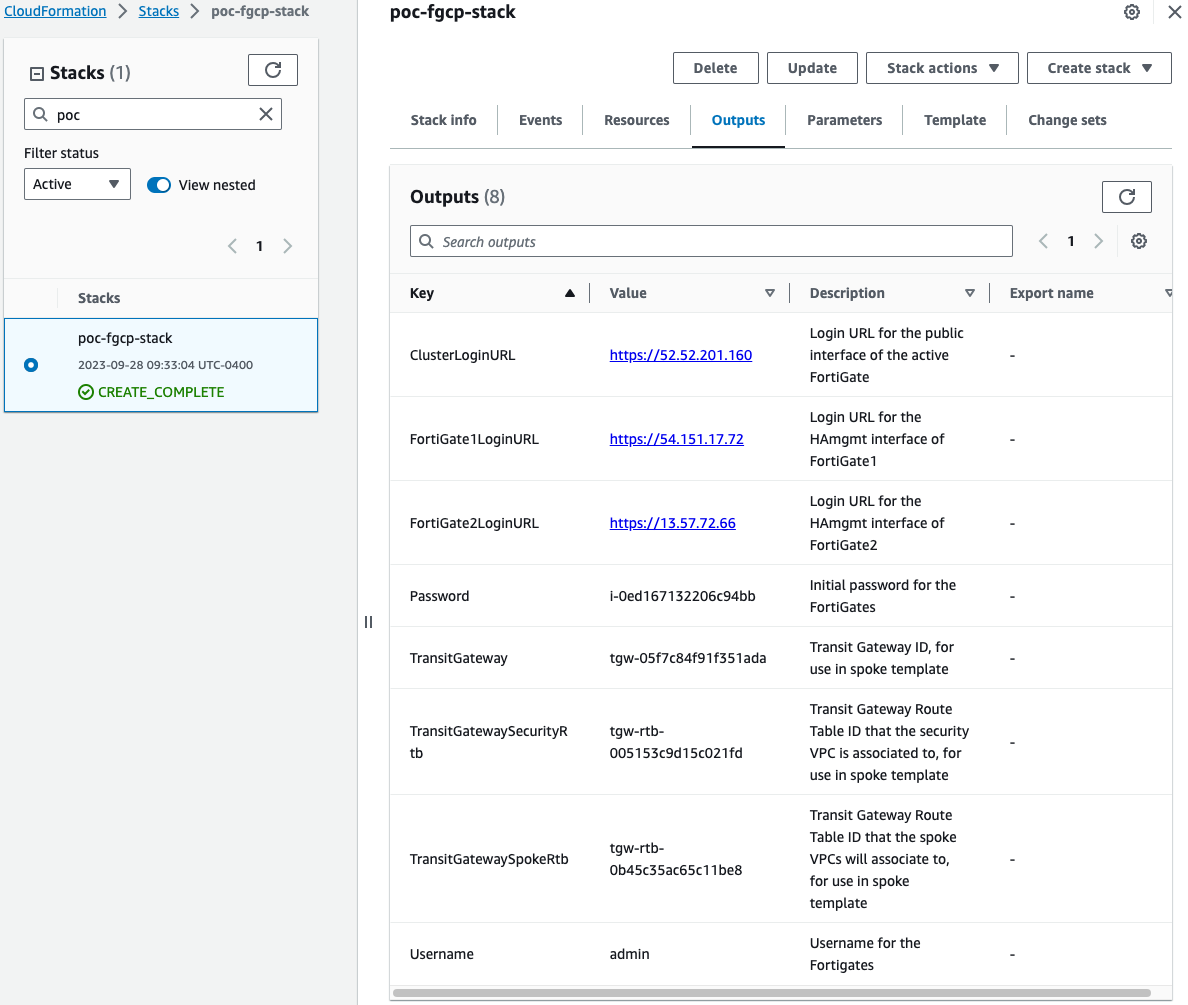Click the Username value admin
Viewport: 1188px width, 1005px height.
pyautogui.click(x=629, y=954)
